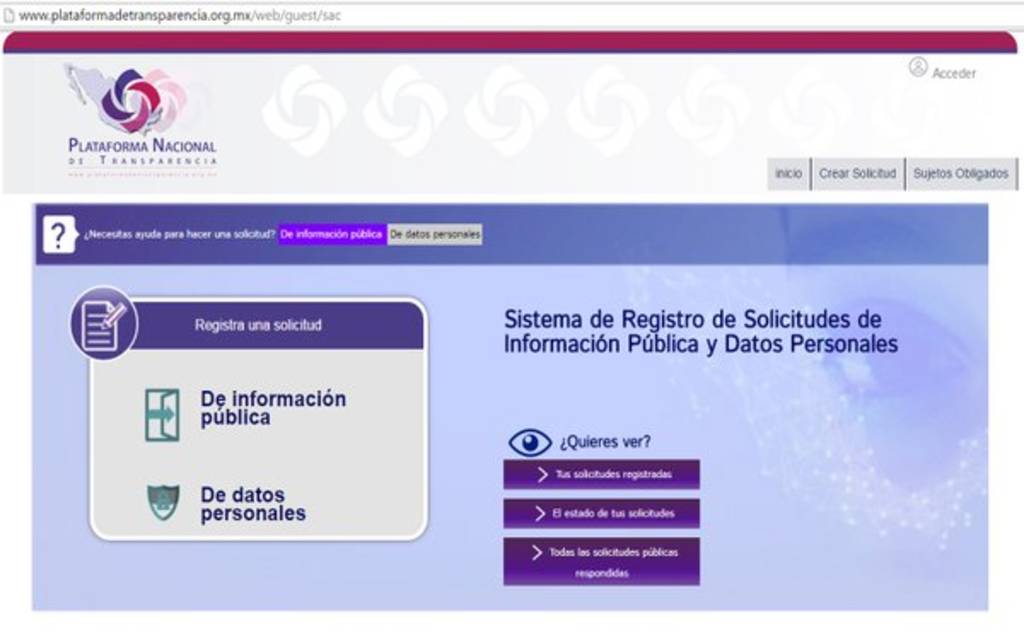Image resolution: width=1024 pixels, height=643 pixels.
Task: Click the browser URL address field
Action: tap(180, 15)
